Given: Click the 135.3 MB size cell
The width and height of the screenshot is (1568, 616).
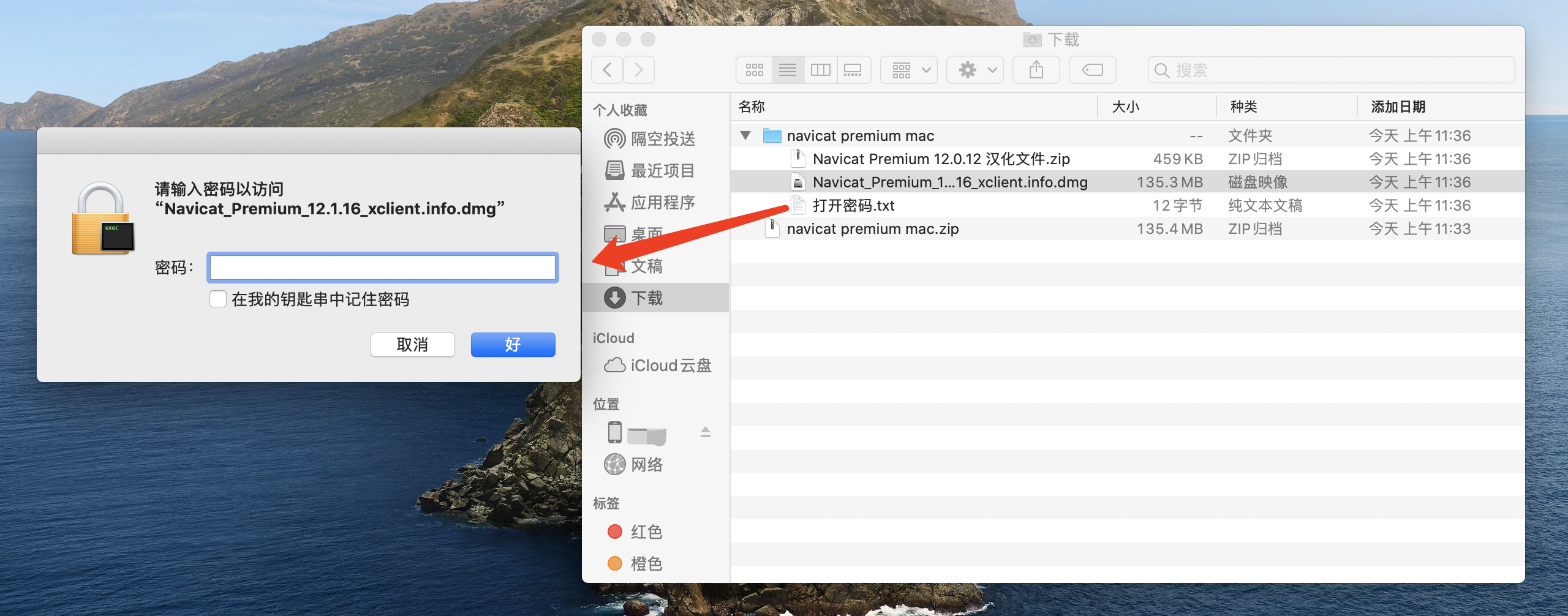Looking at the screenshot, I should [1169, 182].
